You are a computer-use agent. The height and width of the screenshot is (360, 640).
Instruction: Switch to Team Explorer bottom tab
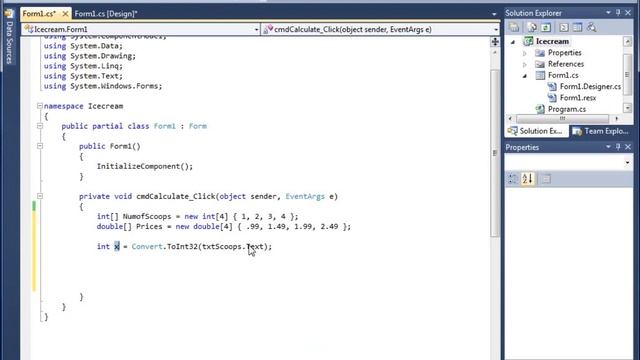click(600, 131)
